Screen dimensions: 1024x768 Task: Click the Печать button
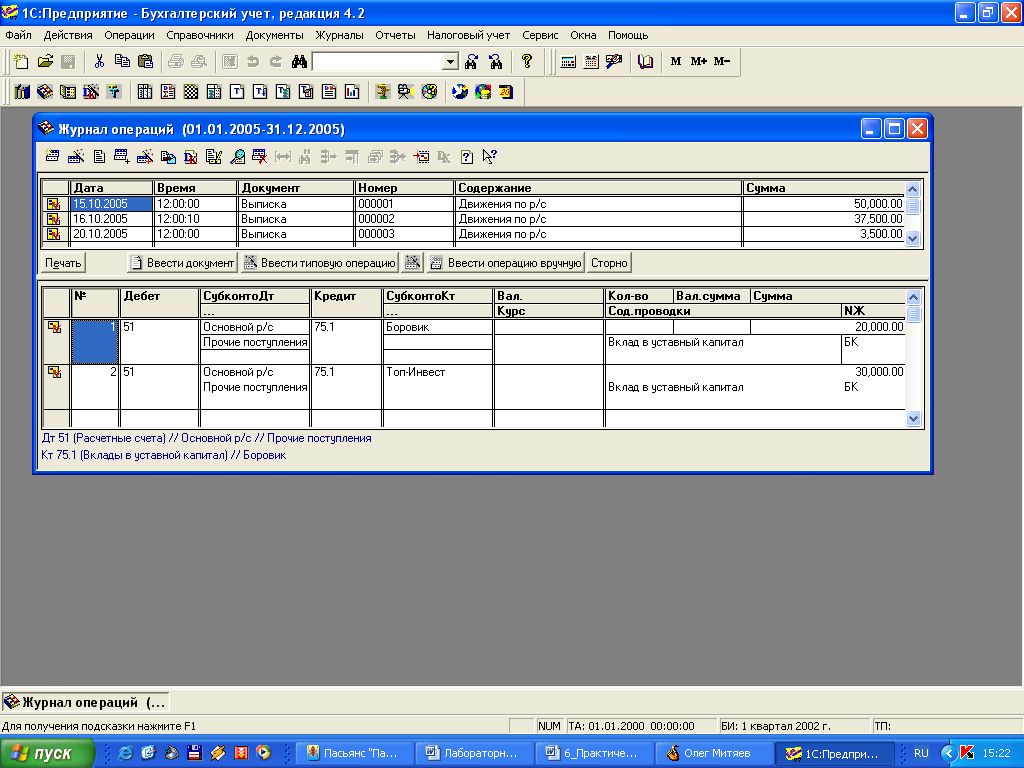(x=63, y=263)
